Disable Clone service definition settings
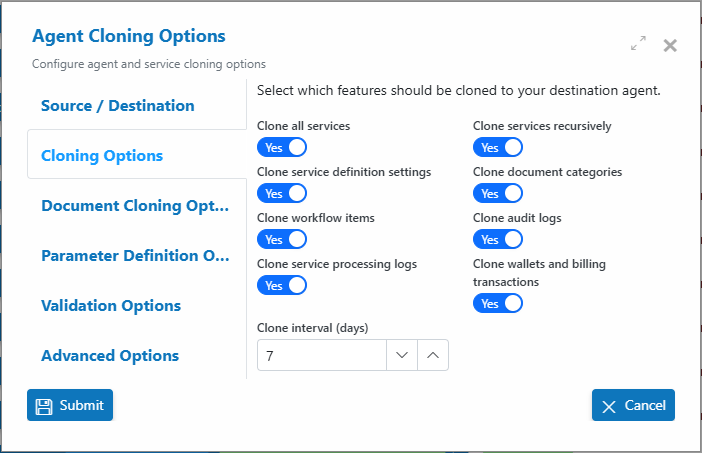Screen dimensions: 702x453 click(282, 193)
